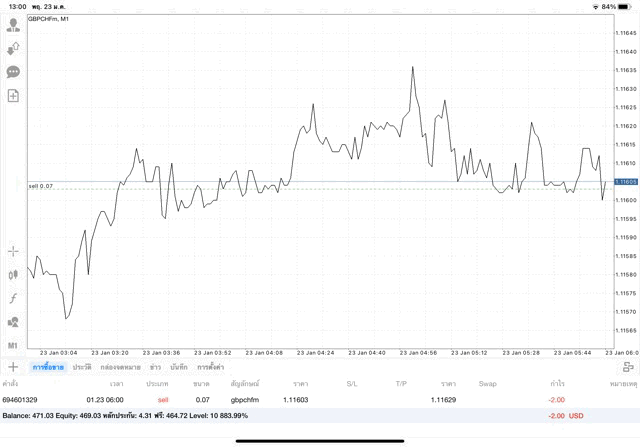Tap the new chart window icon
This screenshot has width=640, height=447.
[13, 96]
